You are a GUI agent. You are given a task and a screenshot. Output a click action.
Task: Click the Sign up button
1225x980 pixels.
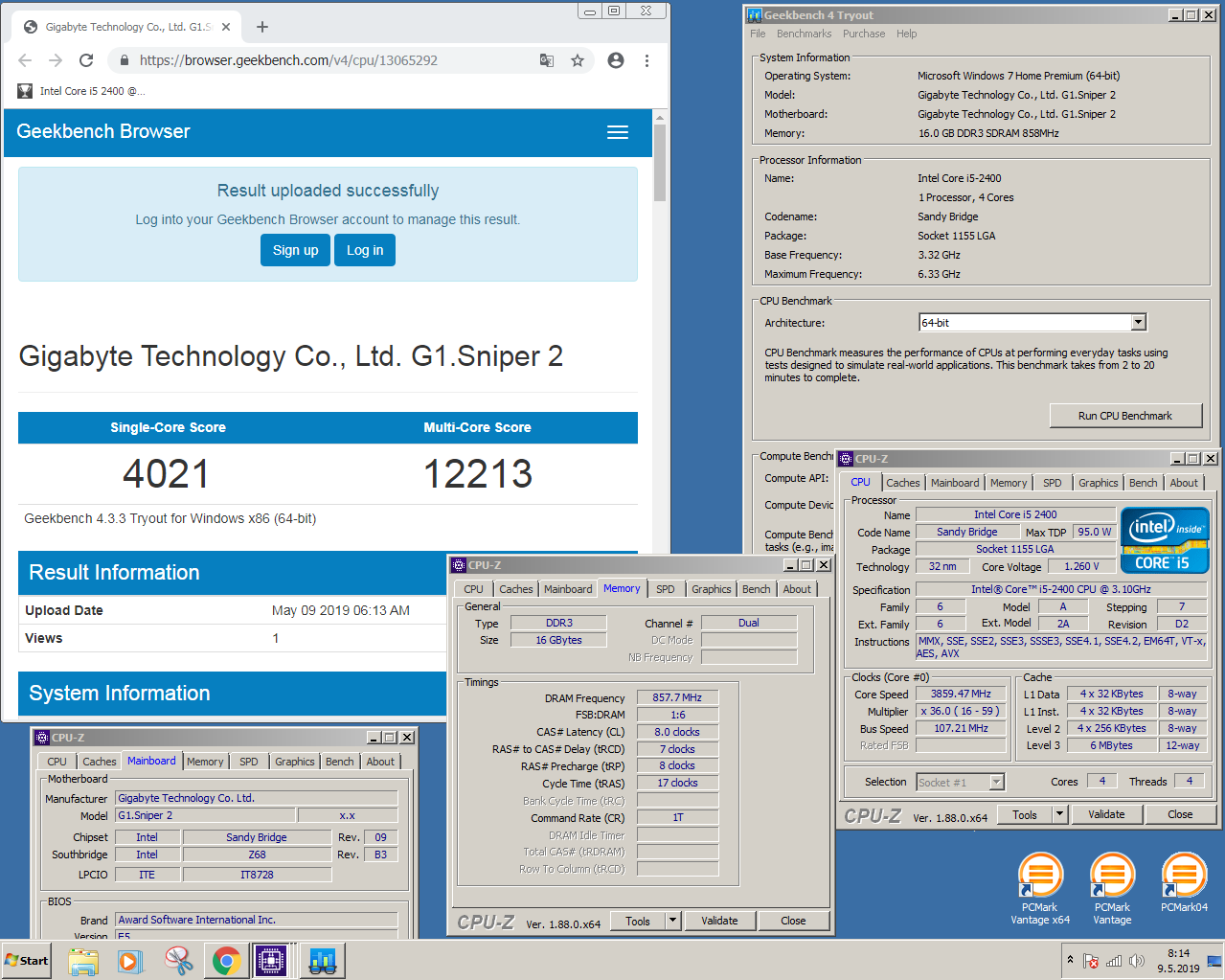coord(295,250)
